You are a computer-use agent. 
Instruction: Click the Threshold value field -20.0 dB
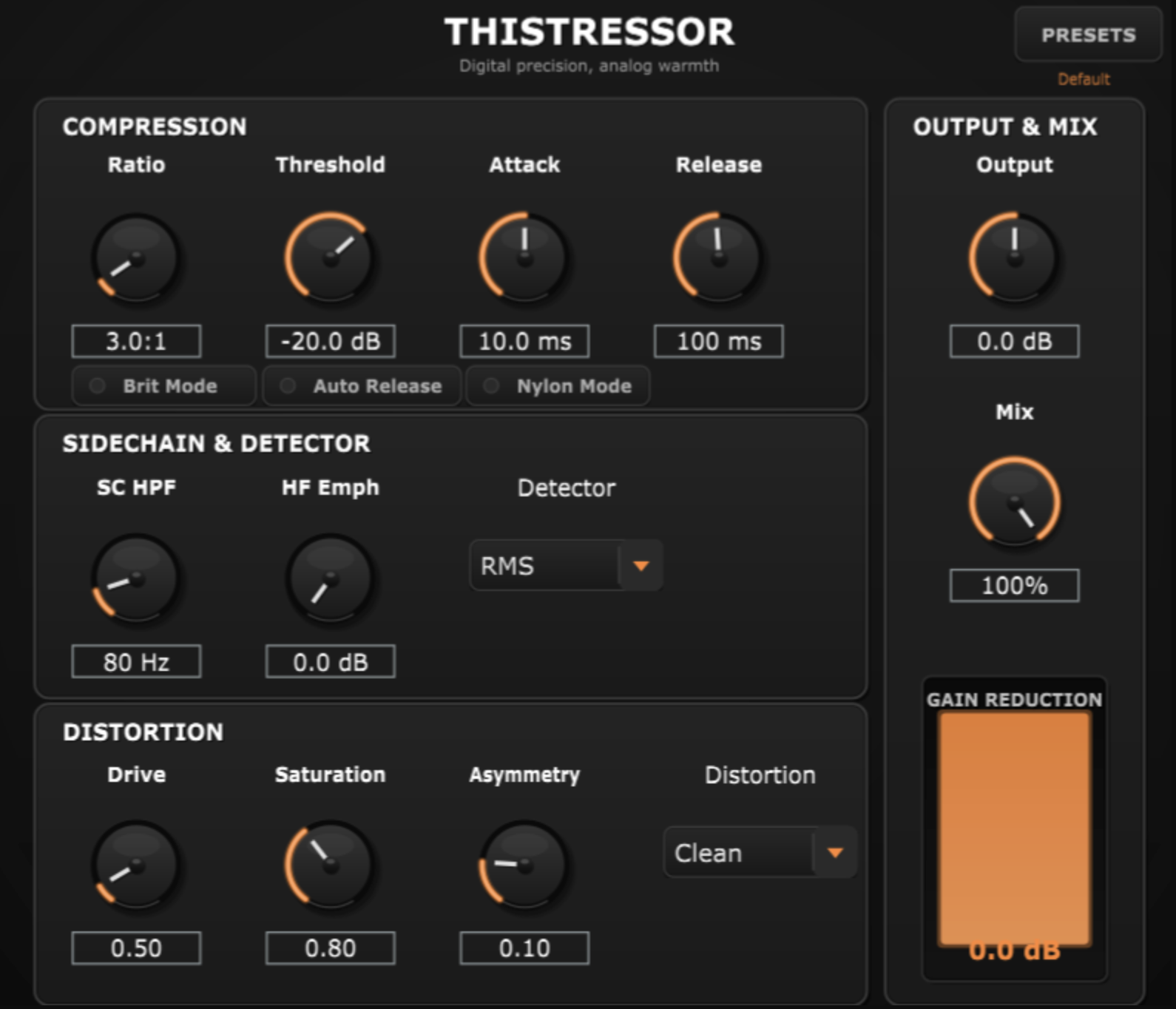(x=330, y=341)
